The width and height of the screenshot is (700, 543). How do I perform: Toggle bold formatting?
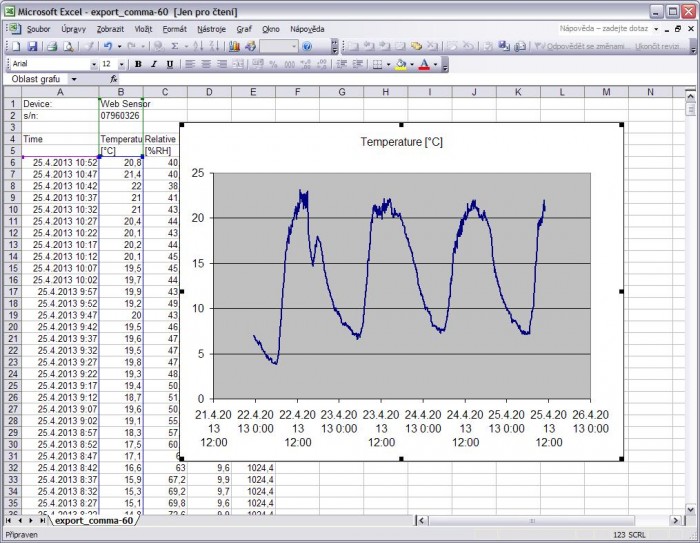(138, 64)
